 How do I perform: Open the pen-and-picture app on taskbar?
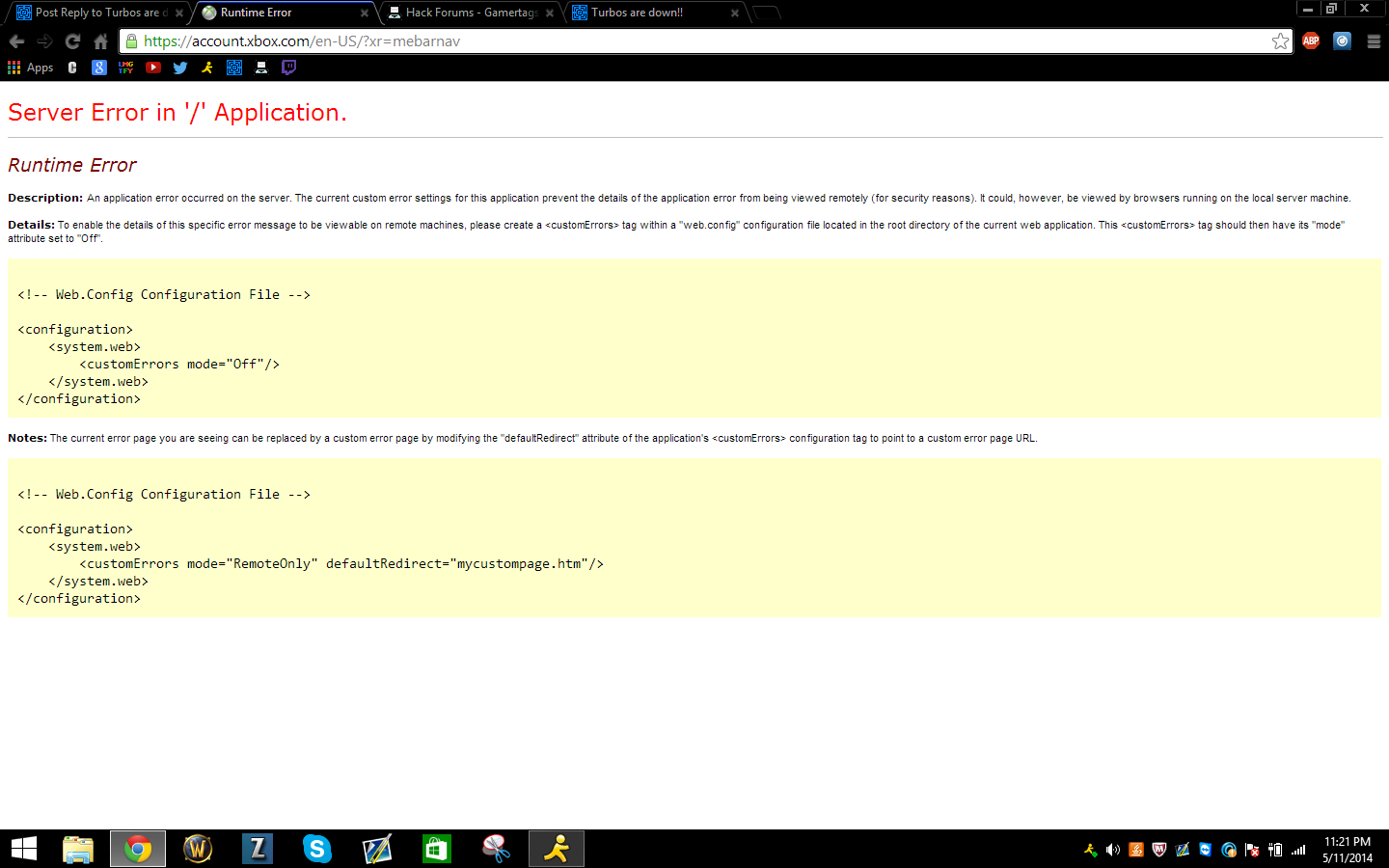click(377, 849)
